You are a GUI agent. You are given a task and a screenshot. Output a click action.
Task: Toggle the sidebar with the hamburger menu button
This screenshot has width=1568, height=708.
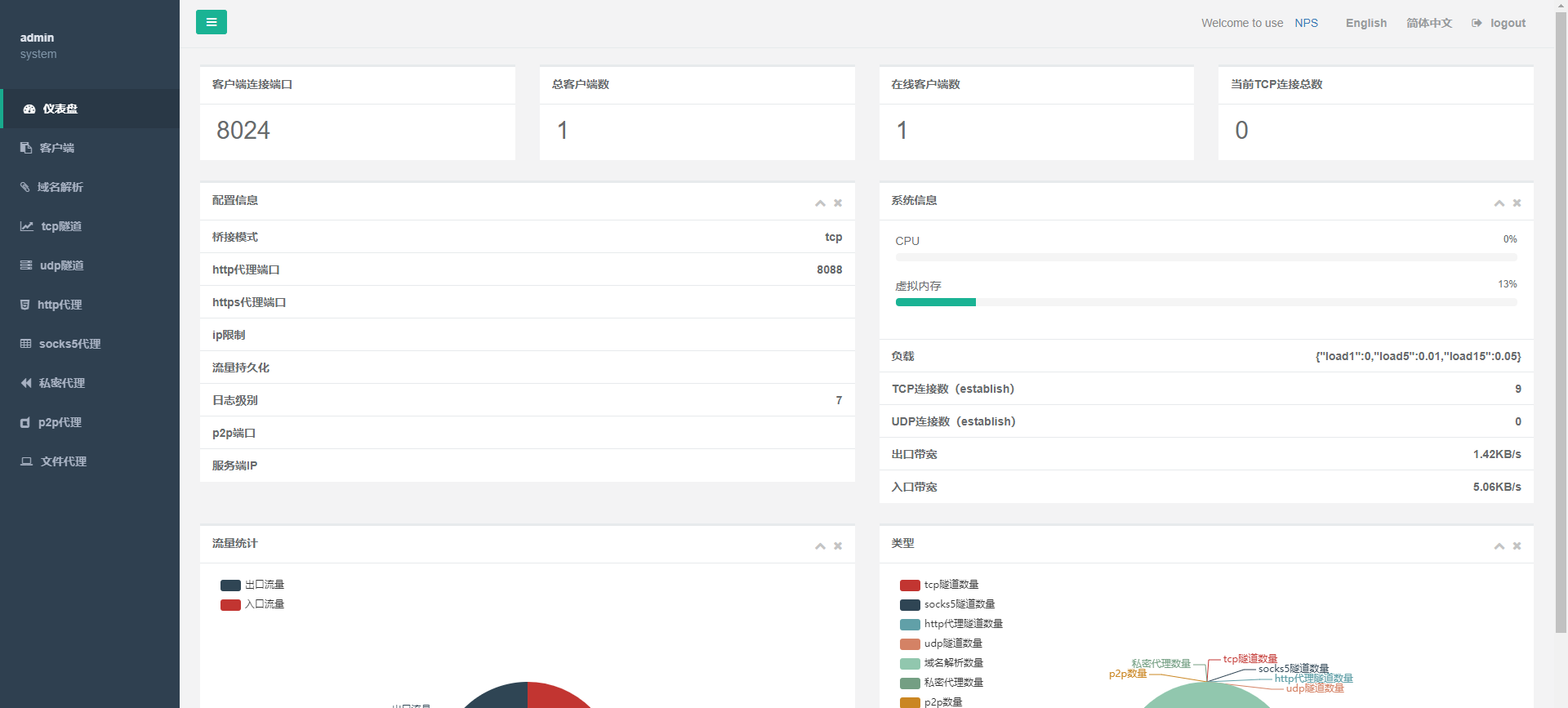click(212, 22)
